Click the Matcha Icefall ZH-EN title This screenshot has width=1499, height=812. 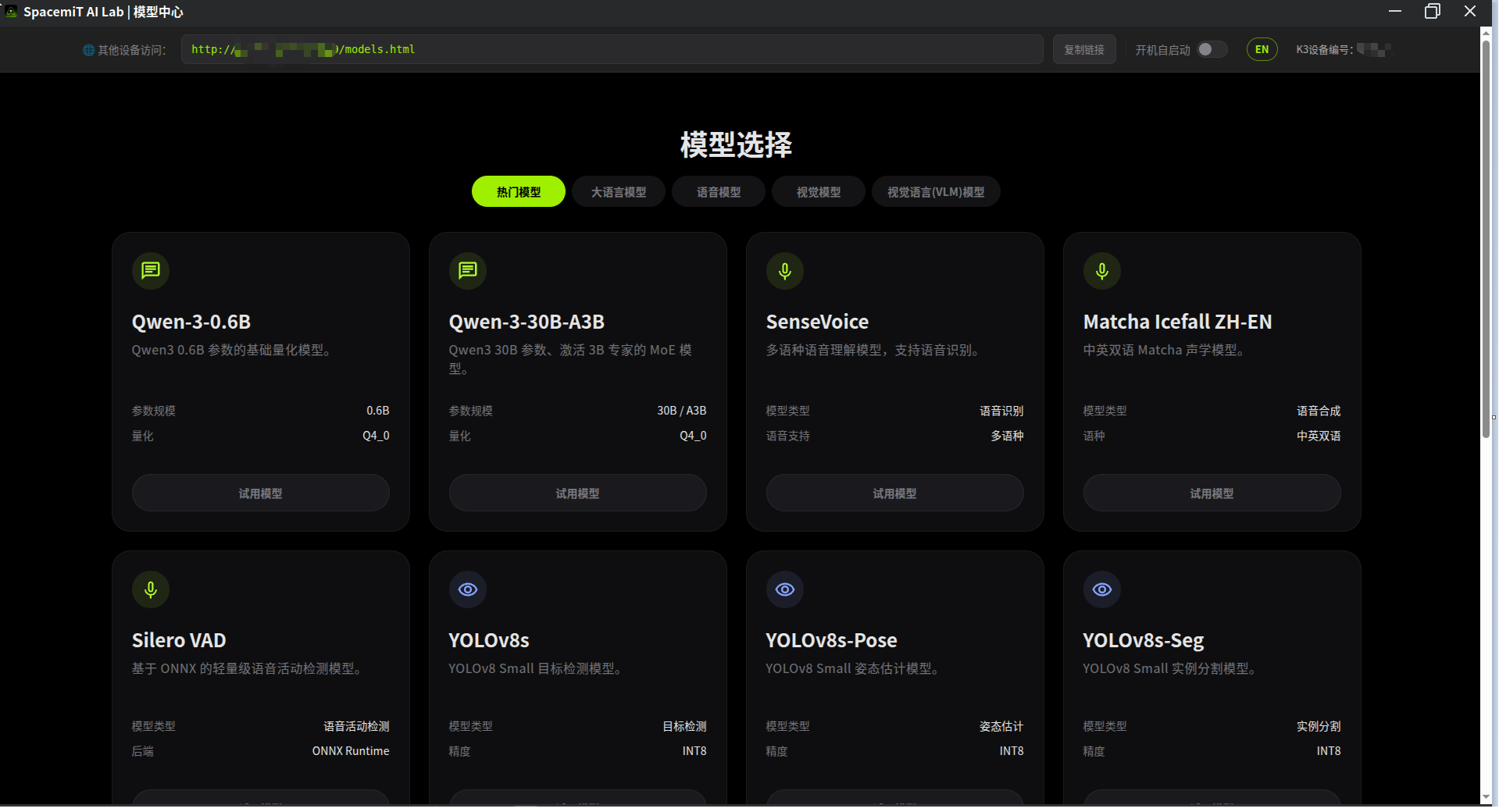pos(1177,322)
